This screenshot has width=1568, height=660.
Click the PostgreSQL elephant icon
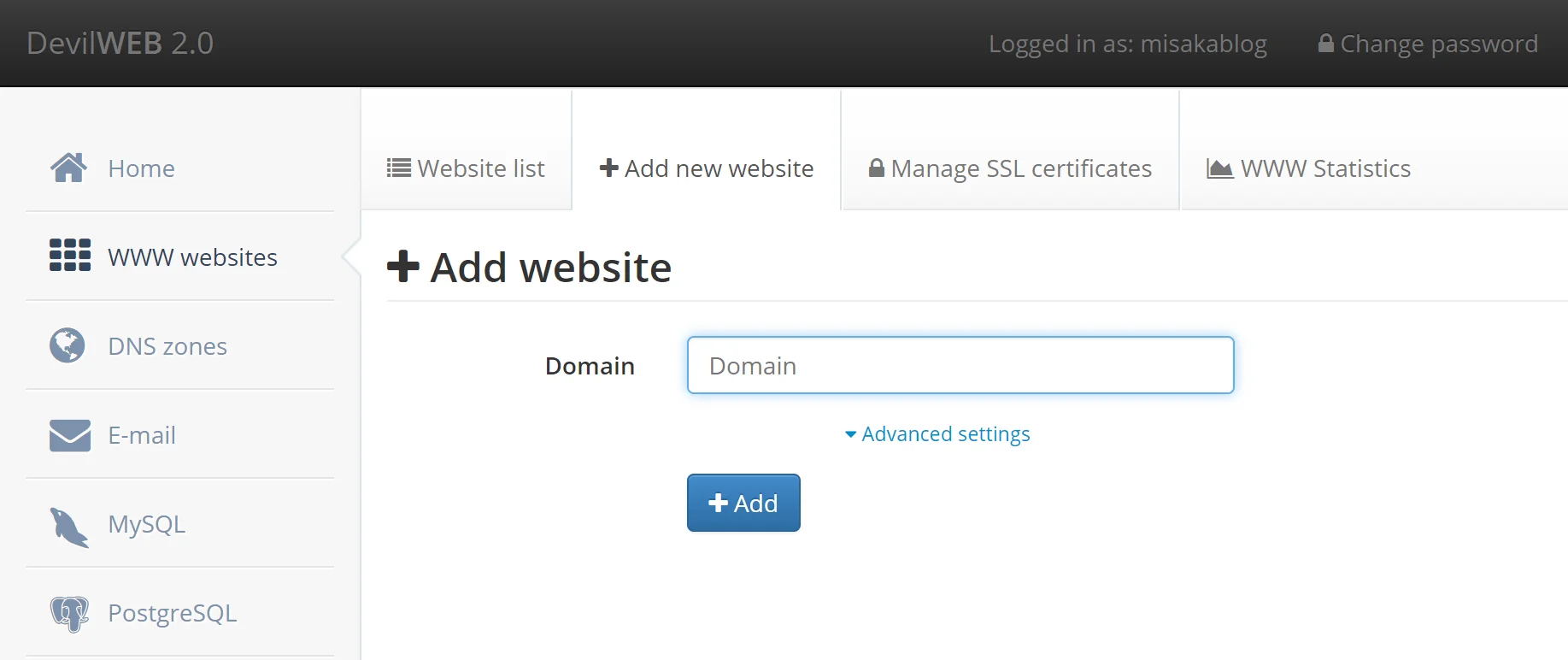point(69,613)
